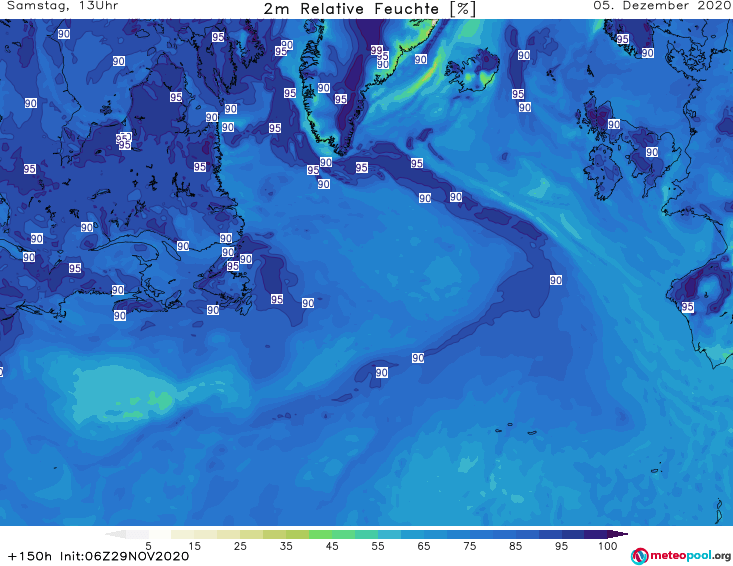Click the bright green legend swatch right of 40

point(321,534)
